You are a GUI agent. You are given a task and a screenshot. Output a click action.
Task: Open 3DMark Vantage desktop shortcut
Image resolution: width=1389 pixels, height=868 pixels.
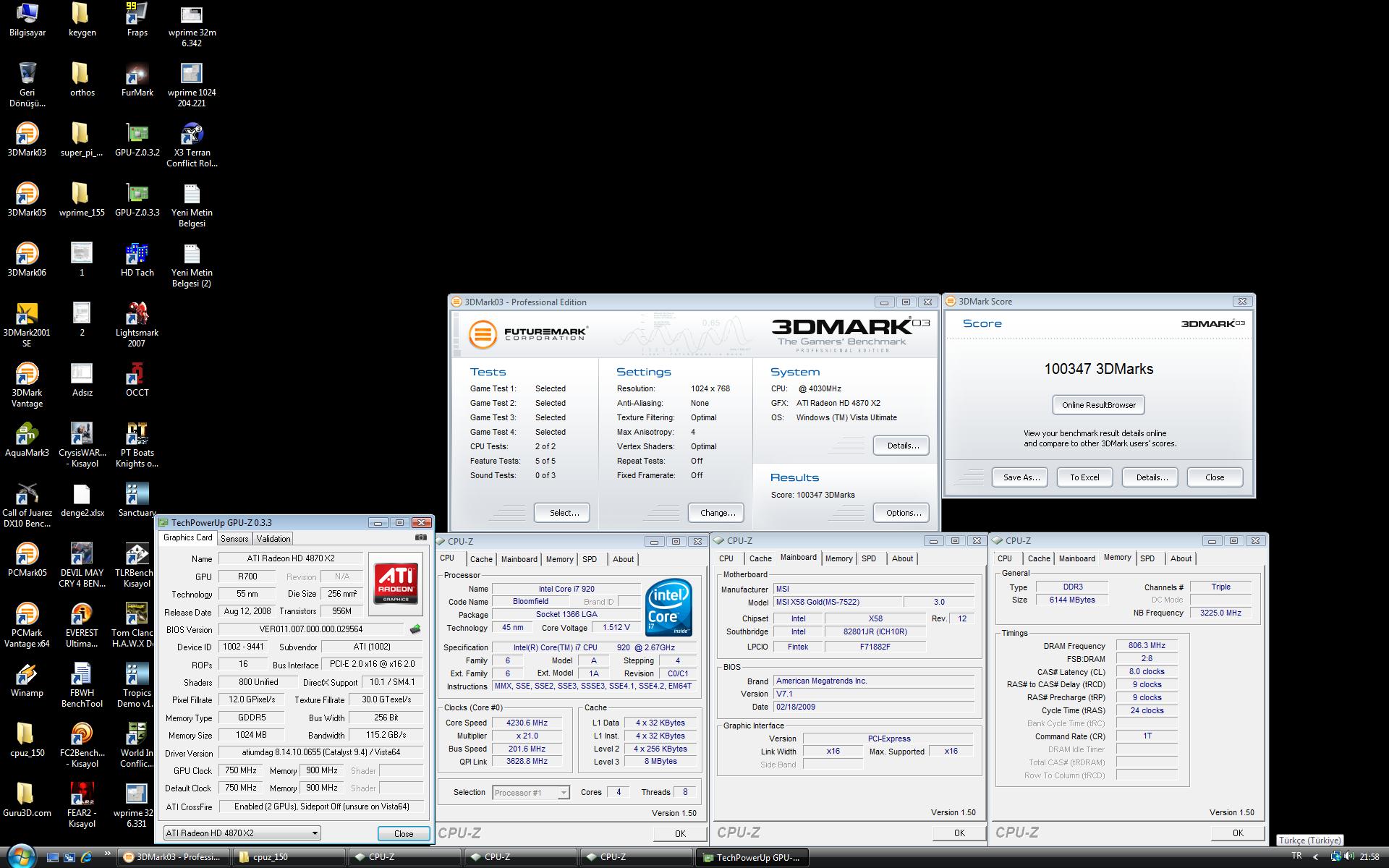click(27, 386)
